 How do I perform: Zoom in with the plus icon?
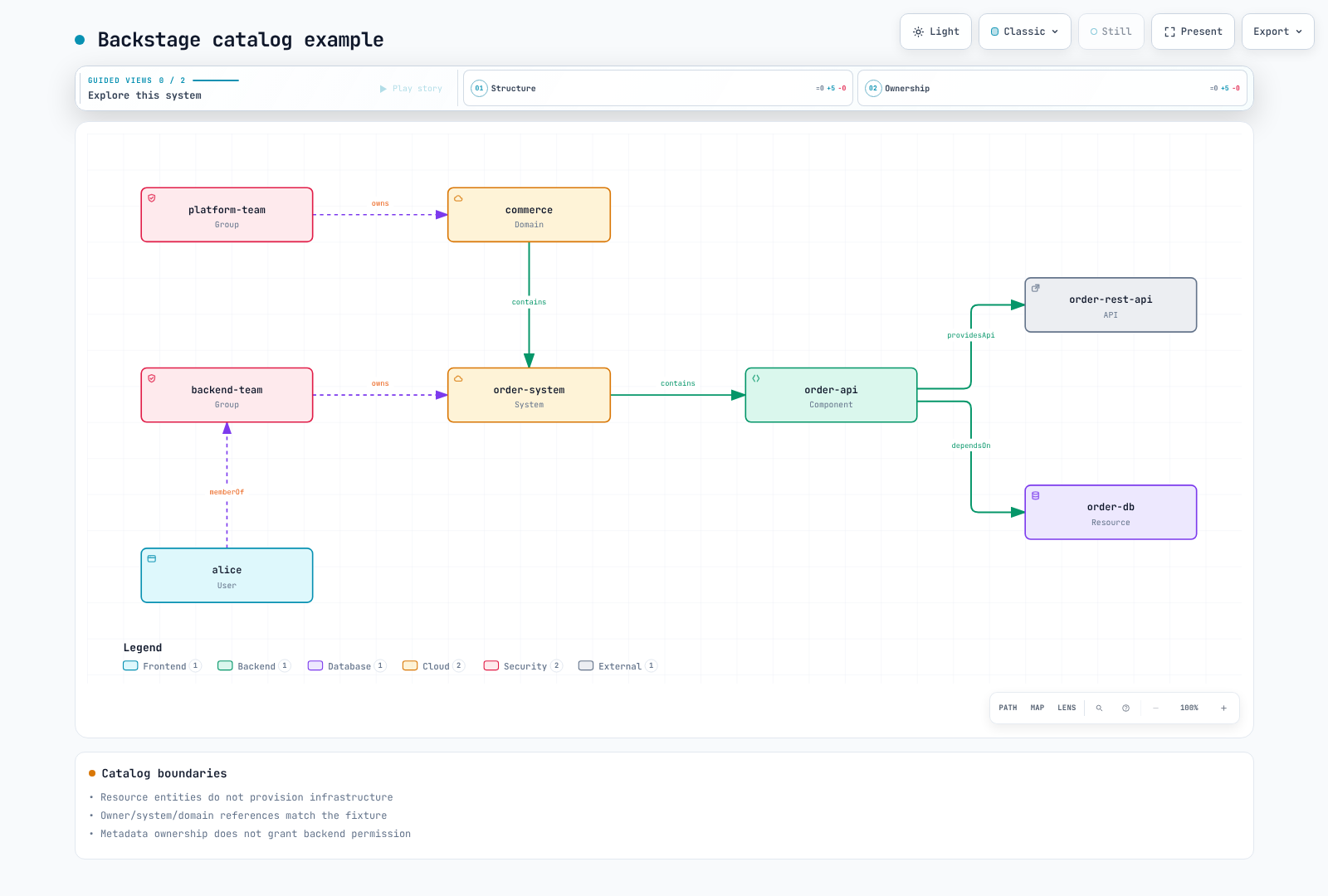point(1223,708)
